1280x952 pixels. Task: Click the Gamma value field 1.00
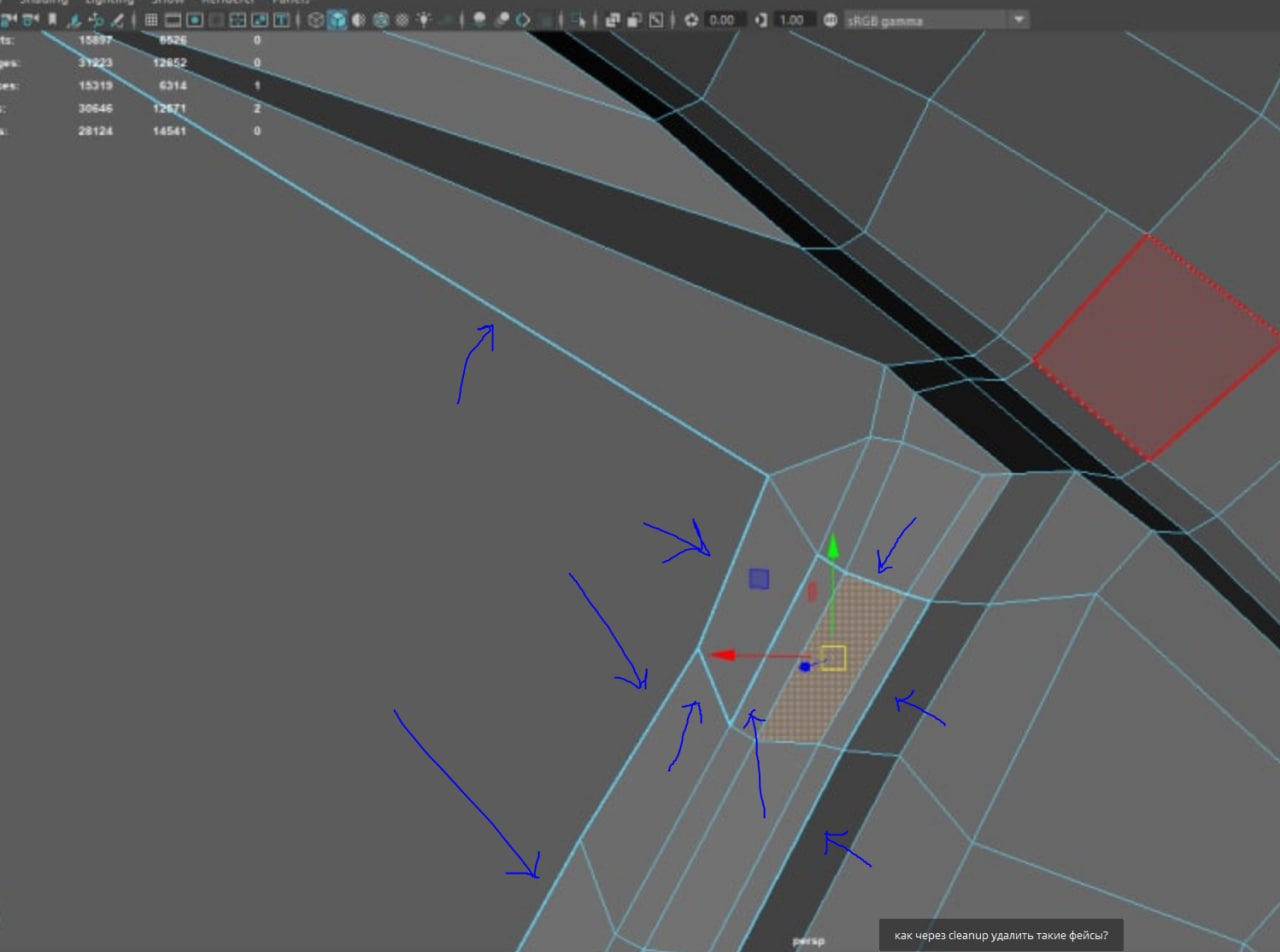coord(795,19)
